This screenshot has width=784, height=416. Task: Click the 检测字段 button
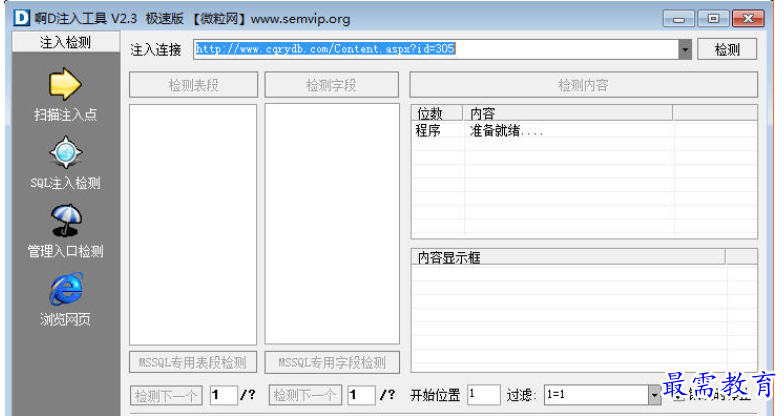pyautogui.click(x=332, y=85)
